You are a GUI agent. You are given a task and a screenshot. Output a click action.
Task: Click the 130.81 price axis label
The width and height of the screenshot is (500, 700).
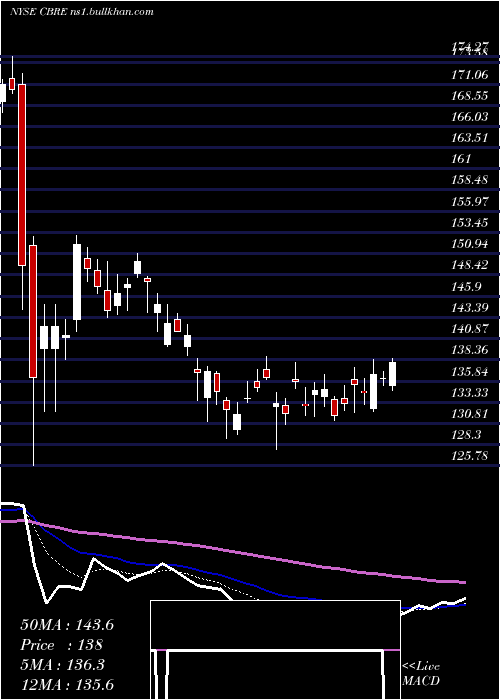(470, 414)
